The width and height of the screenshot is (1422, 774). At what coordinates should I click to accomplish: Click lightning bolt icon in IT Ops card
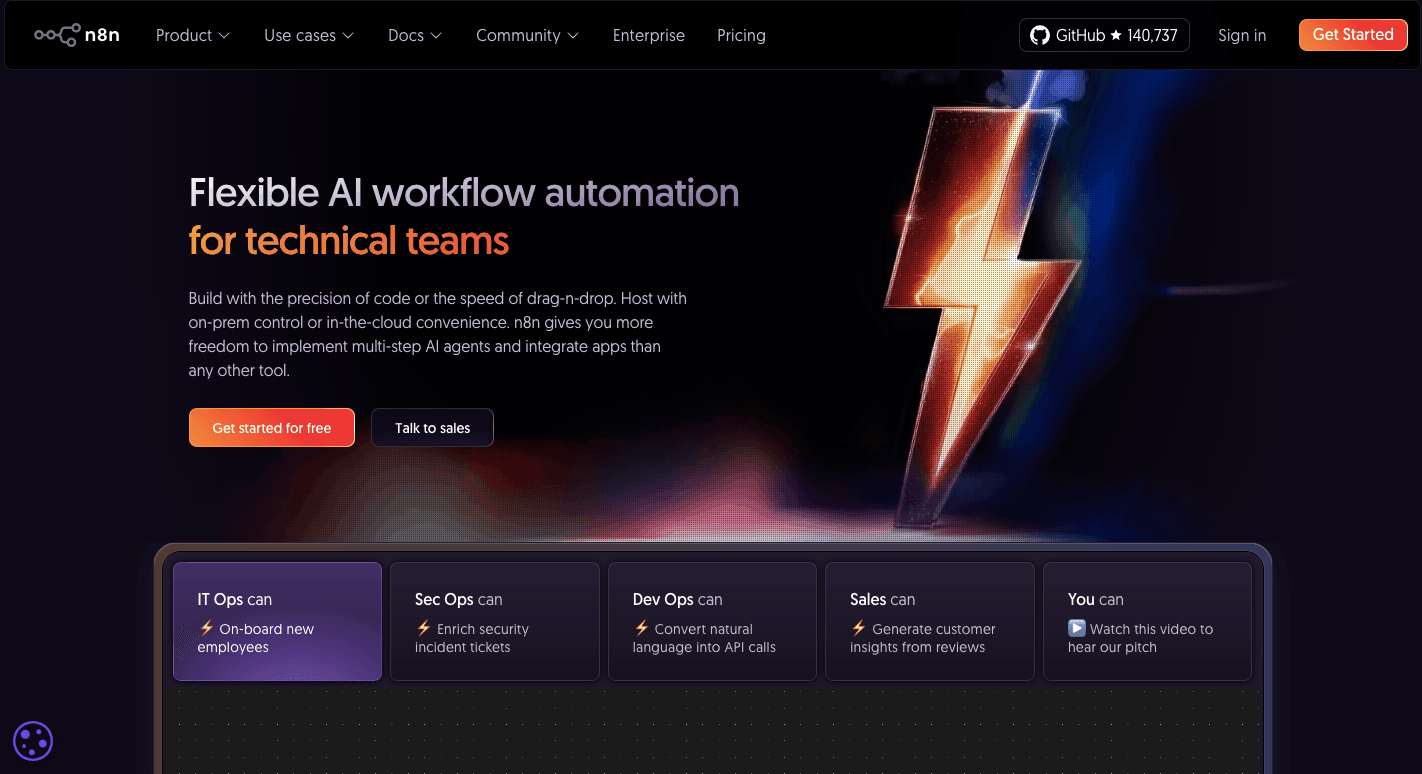[x=206, y=629]
